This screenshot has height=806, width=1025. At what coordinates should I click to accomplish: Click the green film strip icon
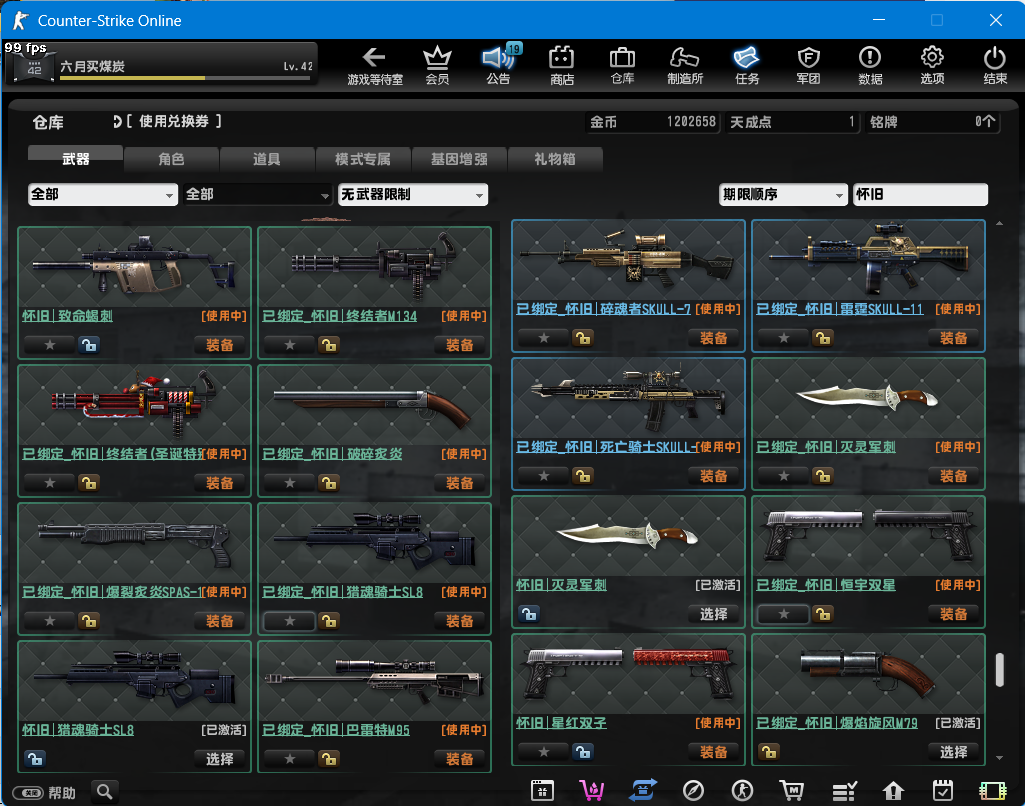click(992, 791)
